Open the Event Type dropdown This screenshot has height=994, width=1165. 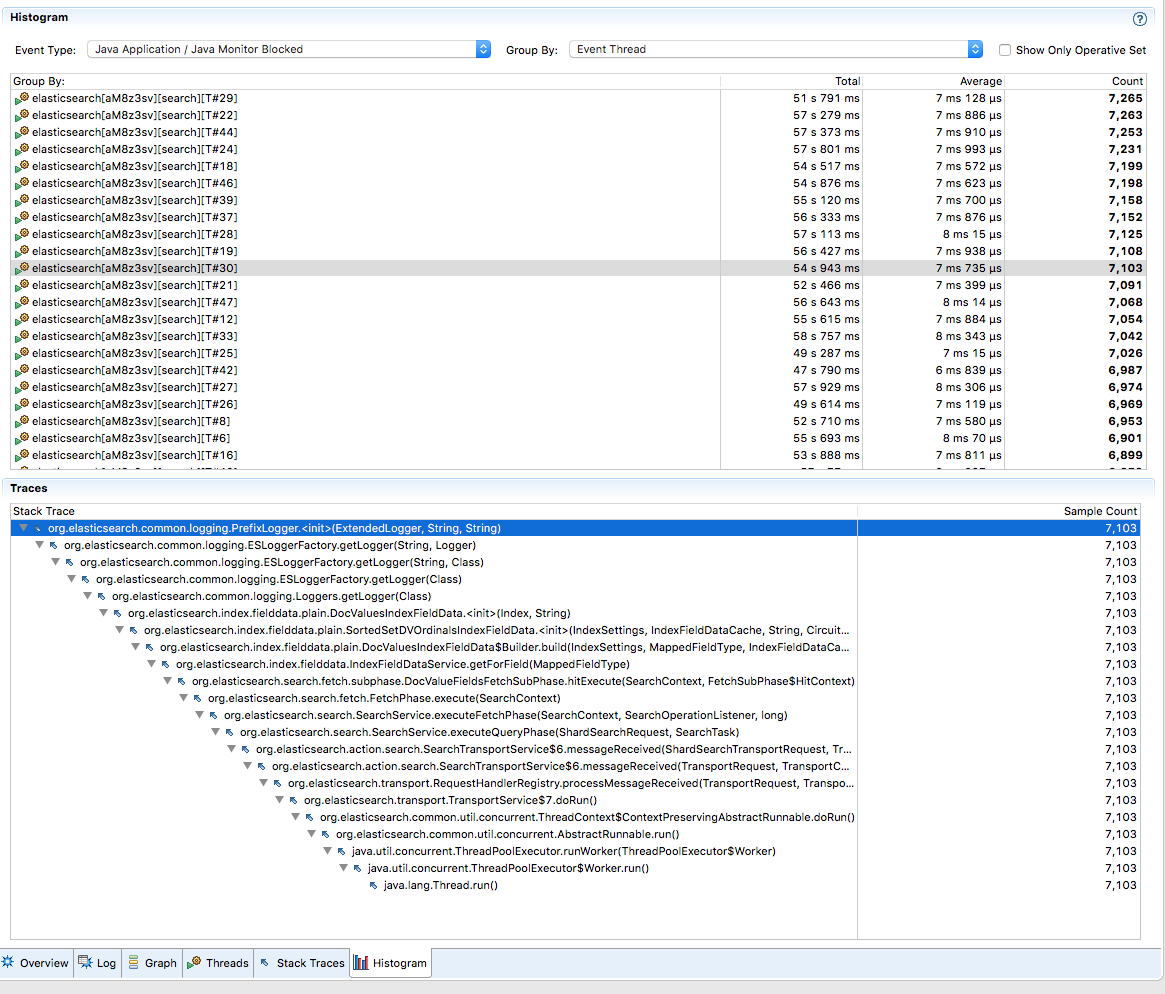(x=289, y=49)
